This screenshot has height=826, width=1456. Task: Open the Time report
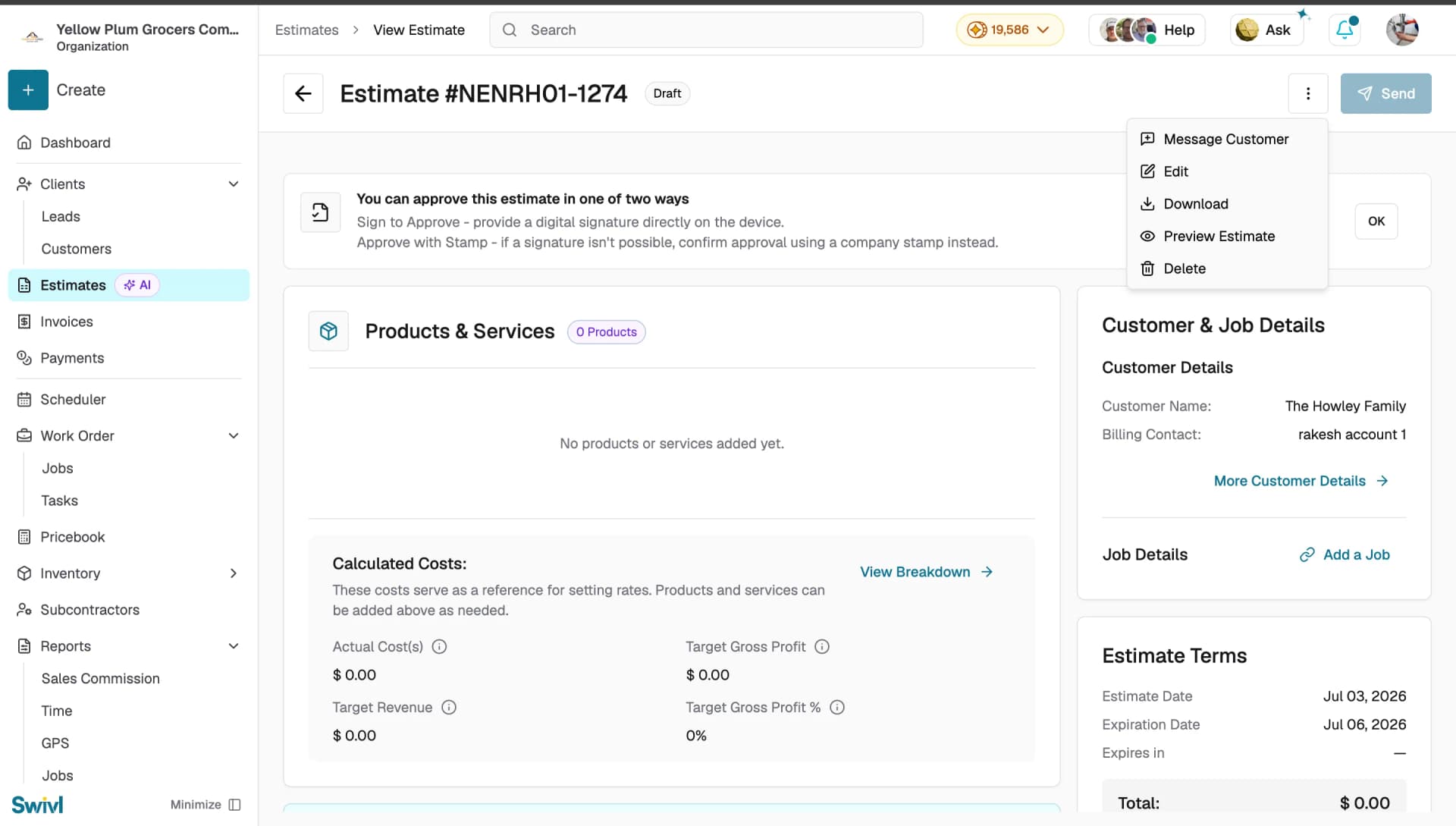(x=57, y=711)
